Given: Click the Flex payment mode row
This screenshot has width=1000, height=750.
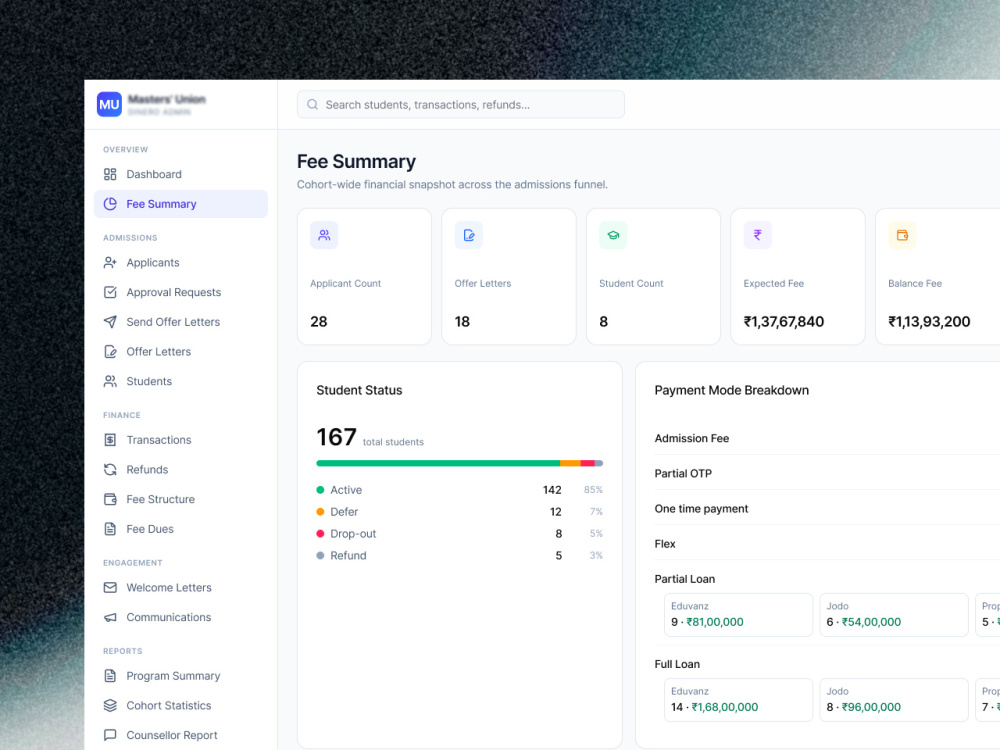Looking at the screenshot, I should click(827, 543).
